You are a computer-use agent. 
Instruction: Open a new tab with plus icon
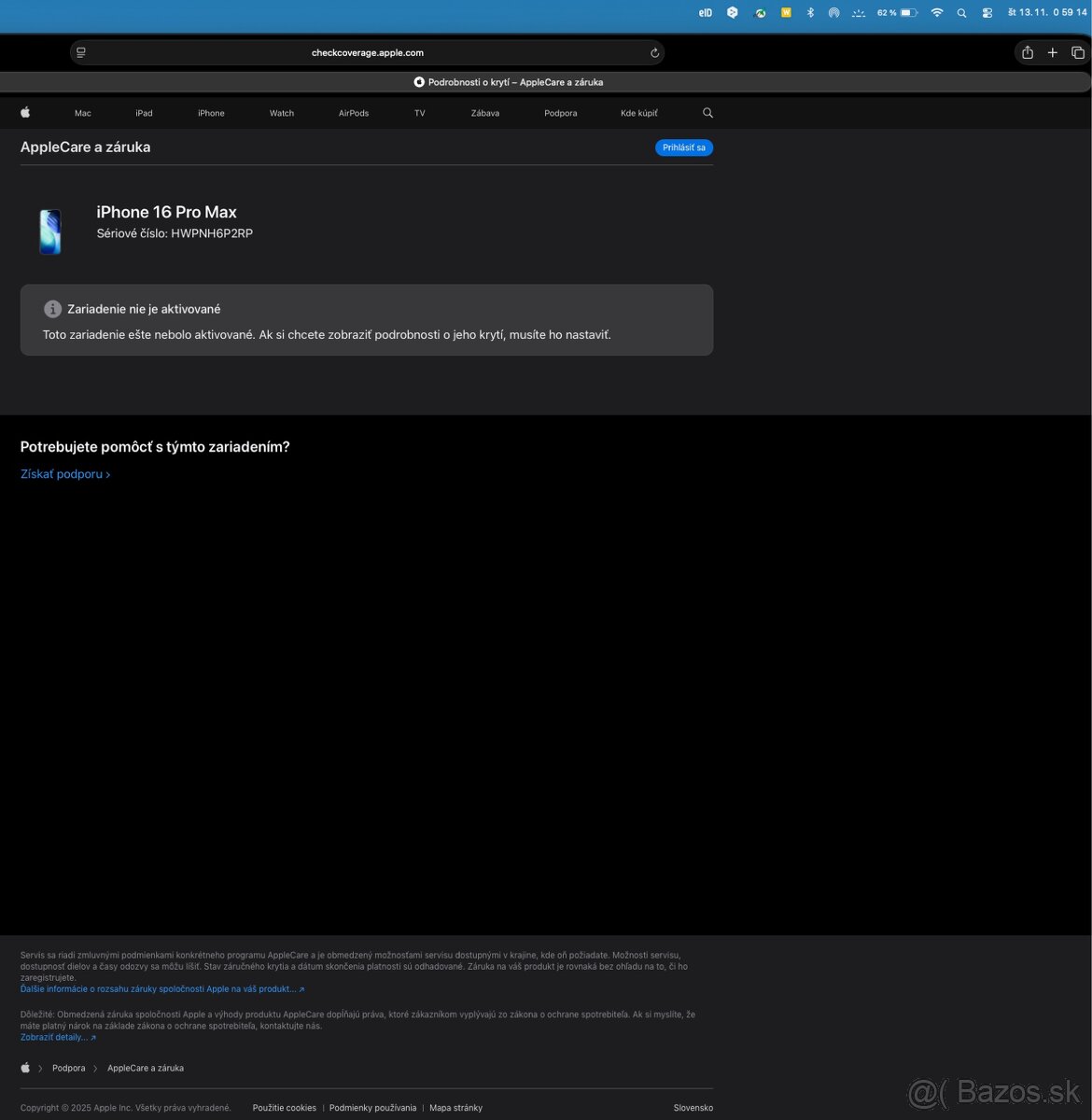pos(1053,53)
